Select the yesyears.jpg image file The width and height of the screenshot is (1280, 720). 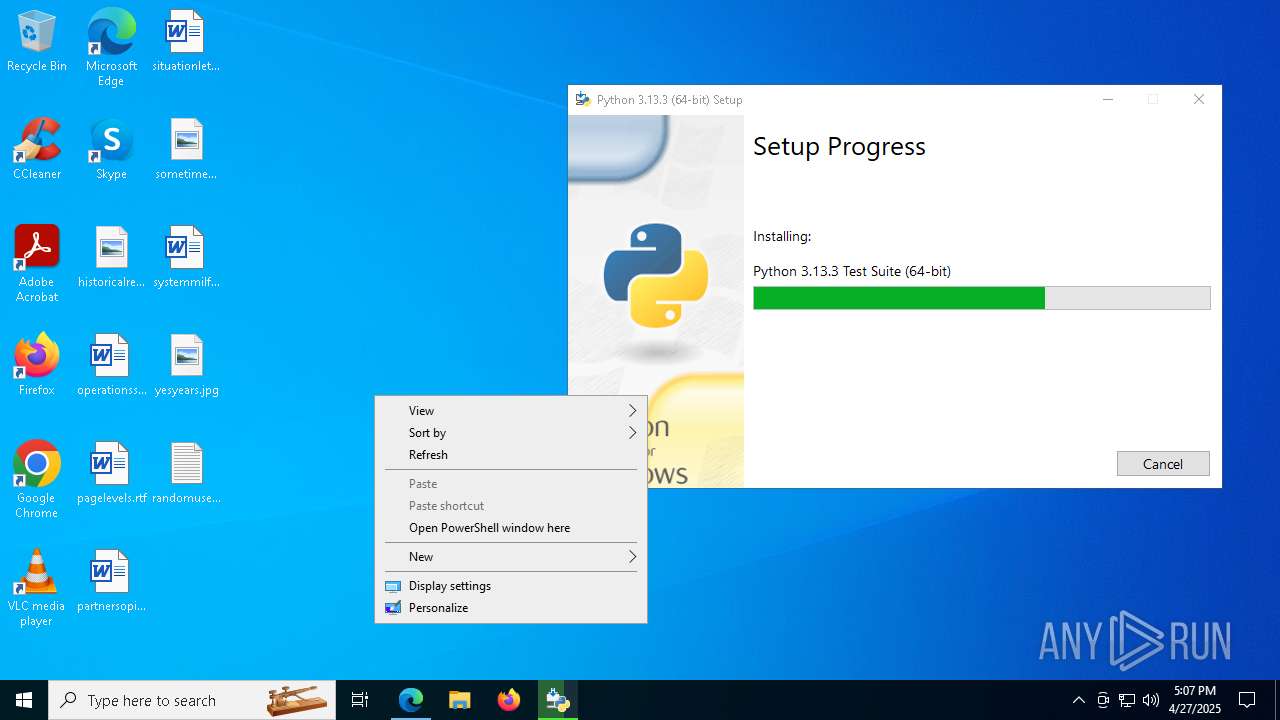pyautogui.click(x=186, y=366)
